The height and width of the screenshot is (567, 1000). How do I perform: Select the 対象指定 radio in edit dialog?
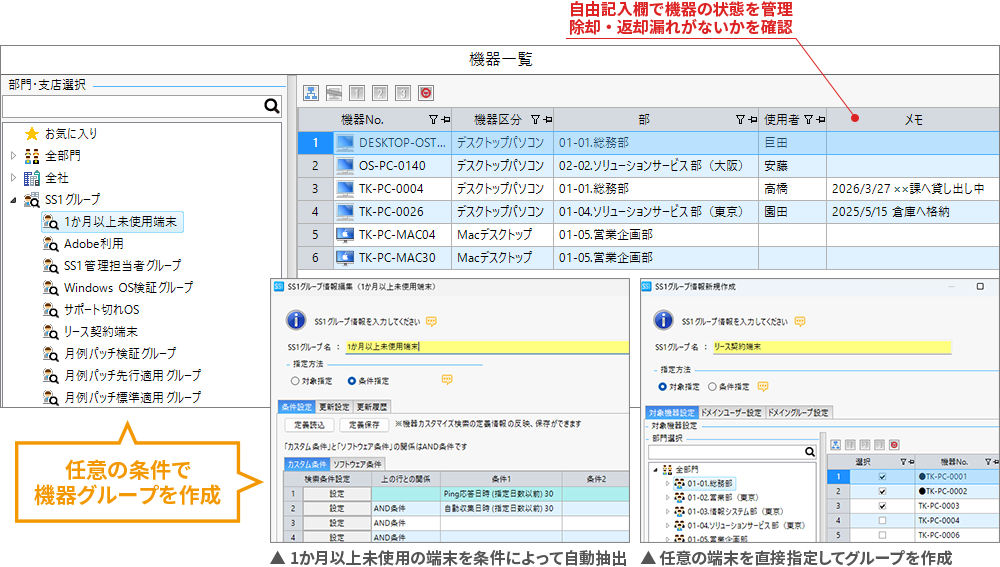point(295,381)
